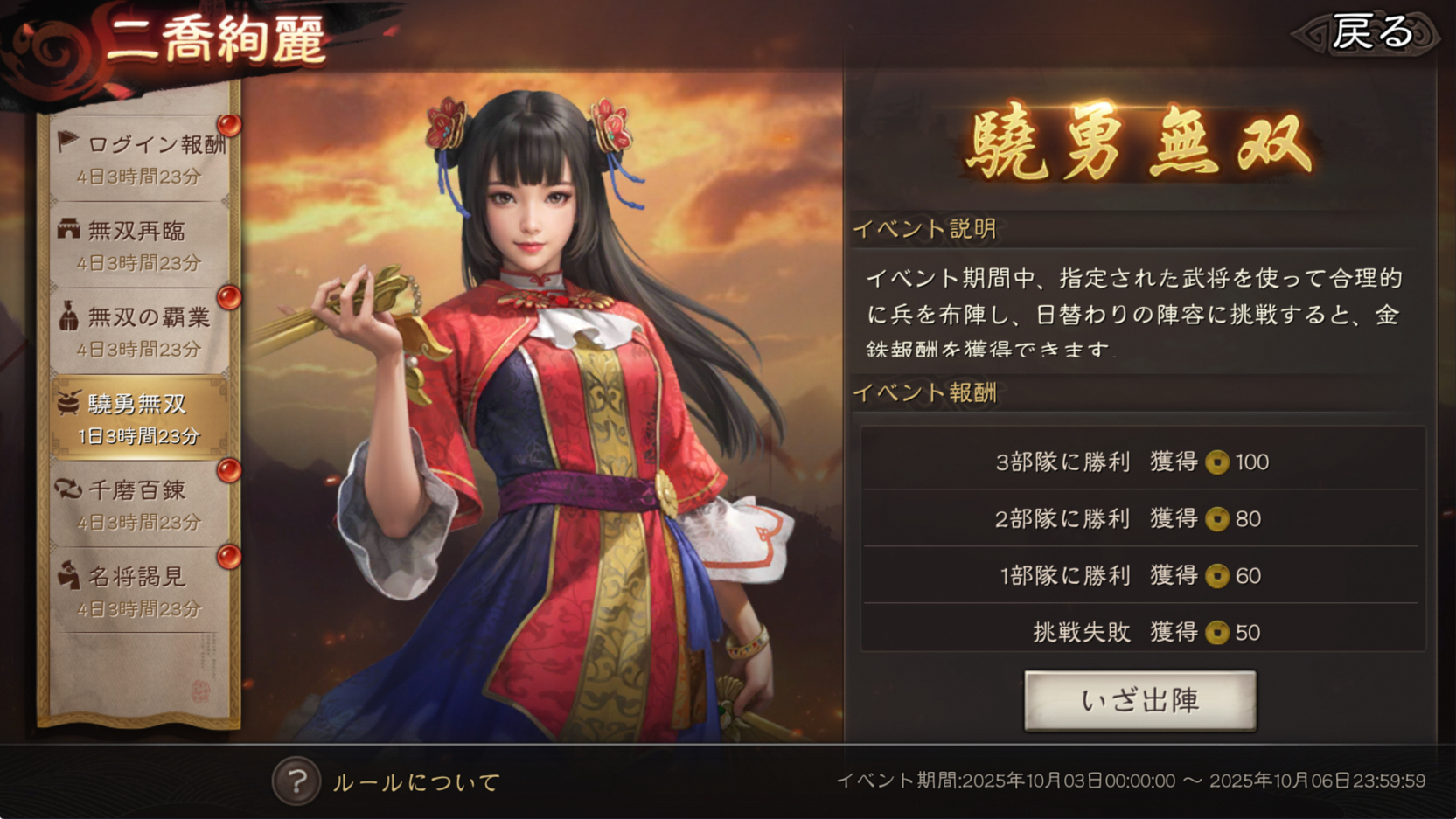Click the 挑戦失敗 reward row
Screen dimensions: 1456x819
[1142, 631]
